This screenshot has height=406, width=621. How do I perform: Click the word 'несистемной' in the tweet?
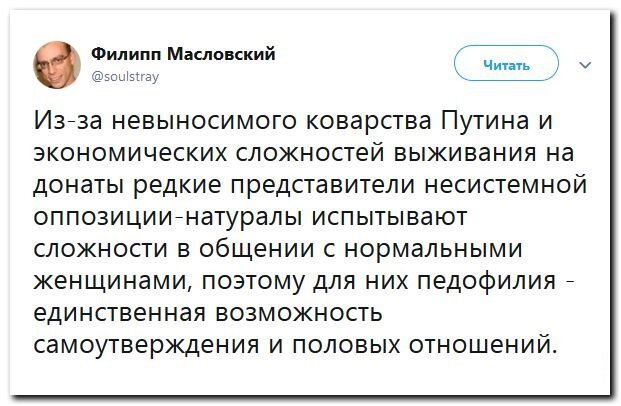click(506, 185)
